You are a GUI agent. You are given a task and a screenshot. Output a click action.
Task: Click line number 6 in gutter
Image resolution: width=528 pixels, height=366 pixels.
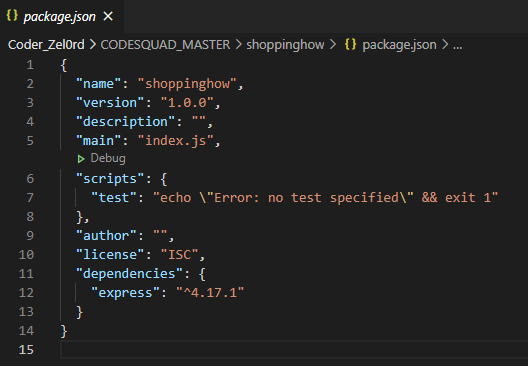click(x=30, y=178)
